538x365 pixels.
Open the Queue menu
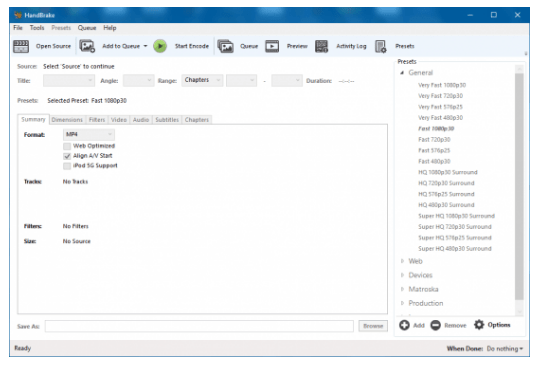[x=87, y=28]
